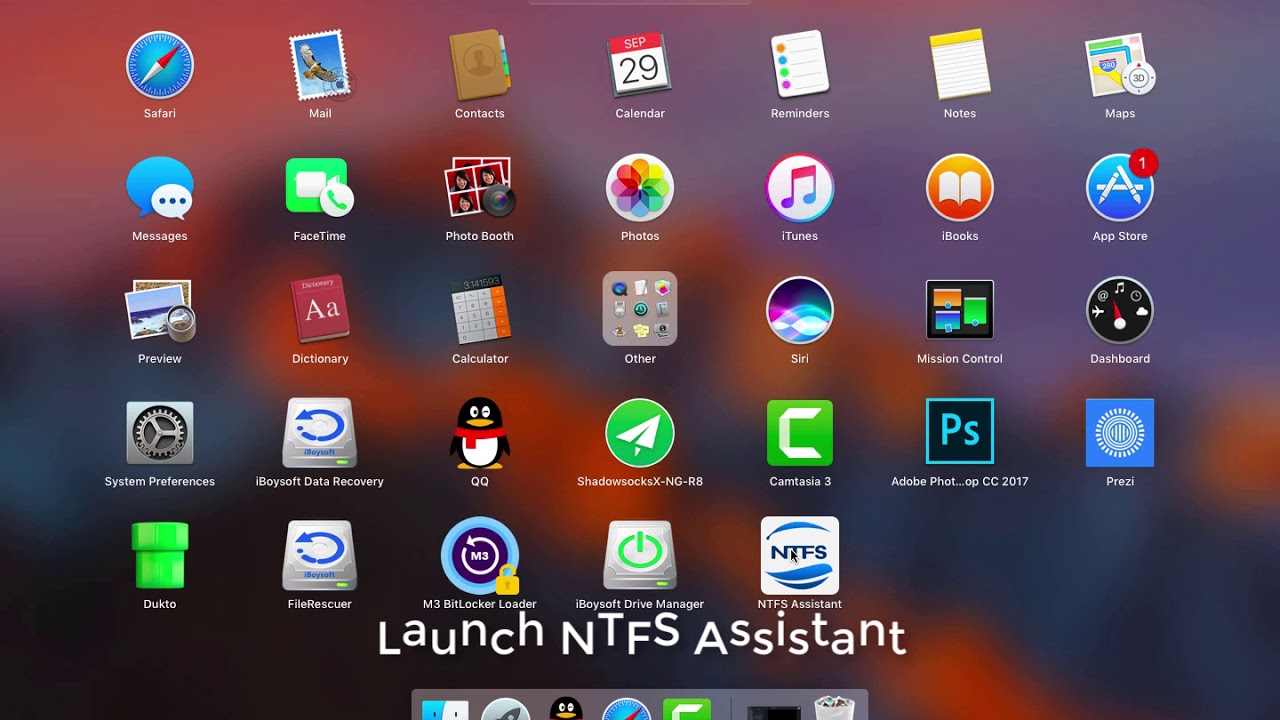Image resolution: width=1280 pixels, height=720 pixels.
Task: Open the Messages app
Action: (x=160, y=188)
